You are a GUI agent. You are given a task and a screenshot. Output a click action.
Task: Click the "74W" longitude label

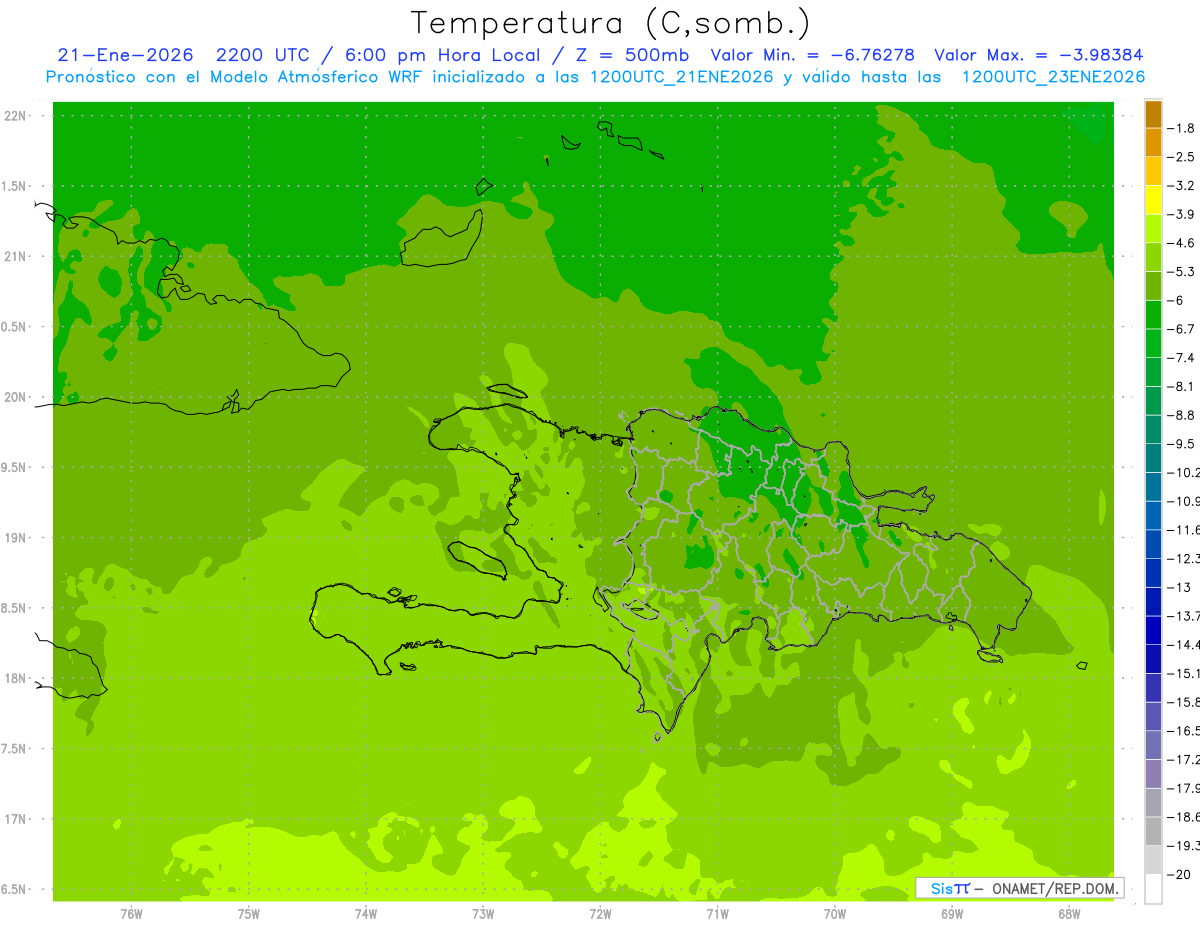pos(366,914)
